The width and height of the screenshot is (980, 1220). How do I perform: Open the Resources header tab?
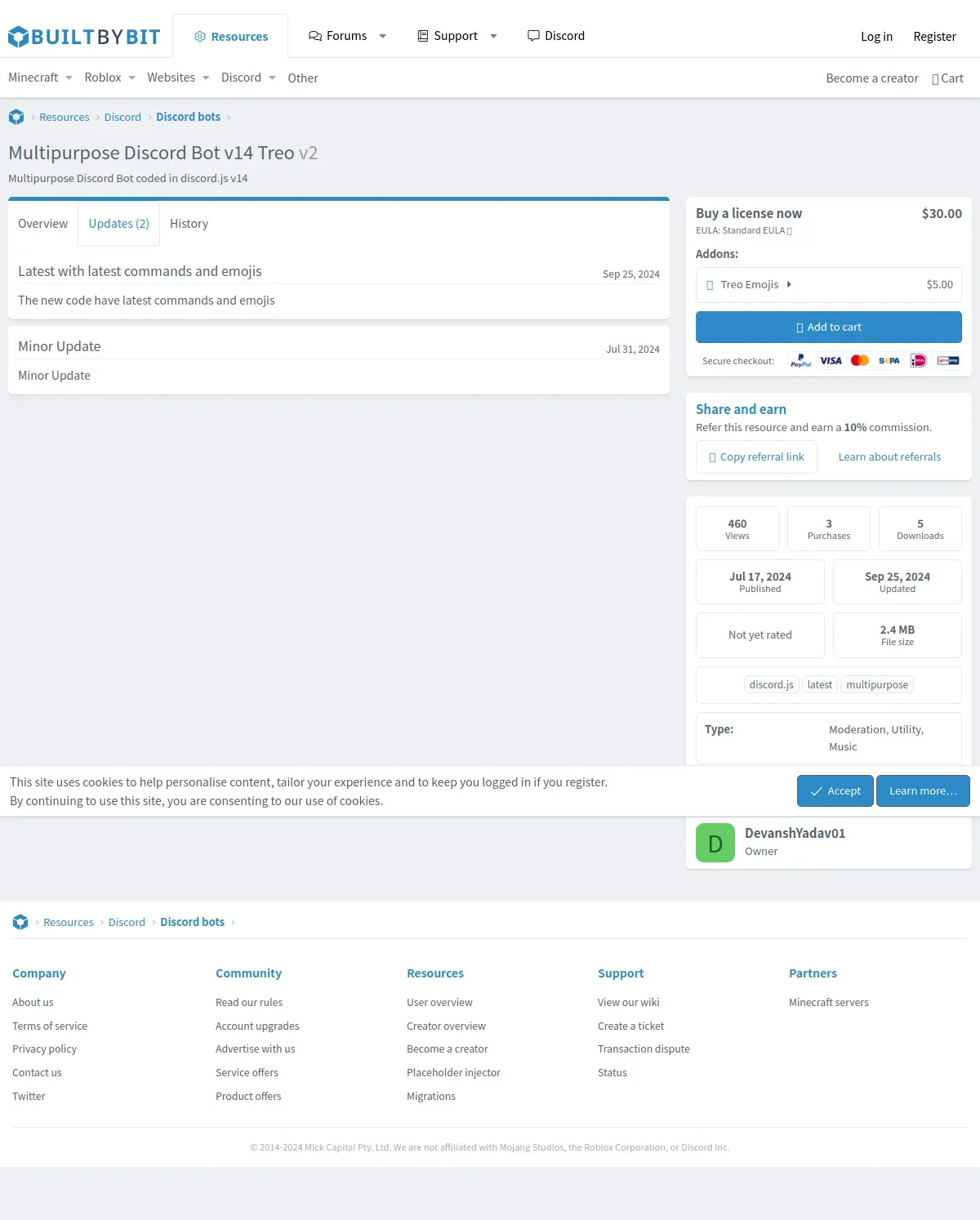click(230, 37)
